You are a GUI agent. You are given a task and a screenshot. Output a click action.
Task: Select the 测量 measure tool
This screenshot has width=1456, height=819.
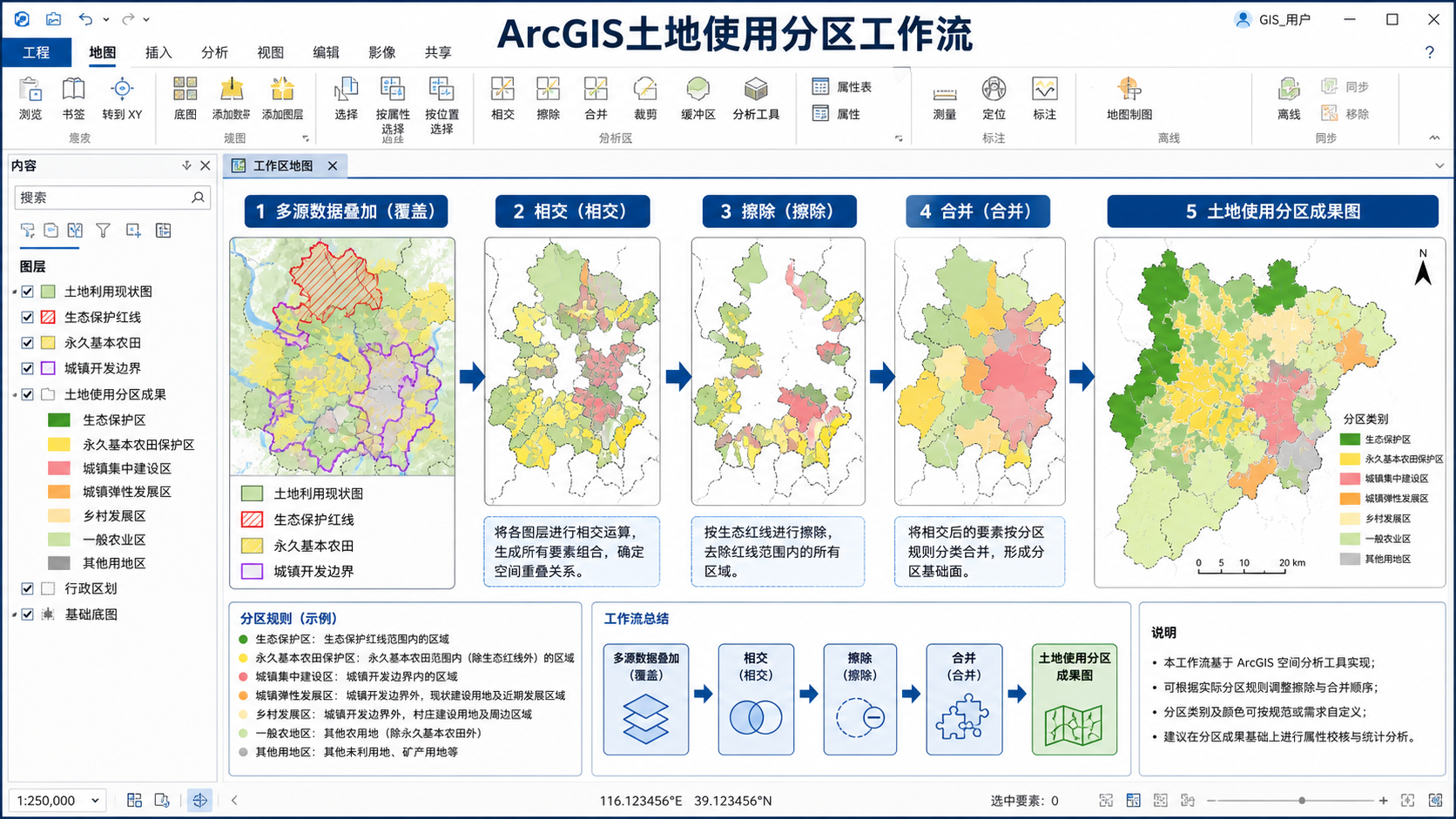point(945,97)
